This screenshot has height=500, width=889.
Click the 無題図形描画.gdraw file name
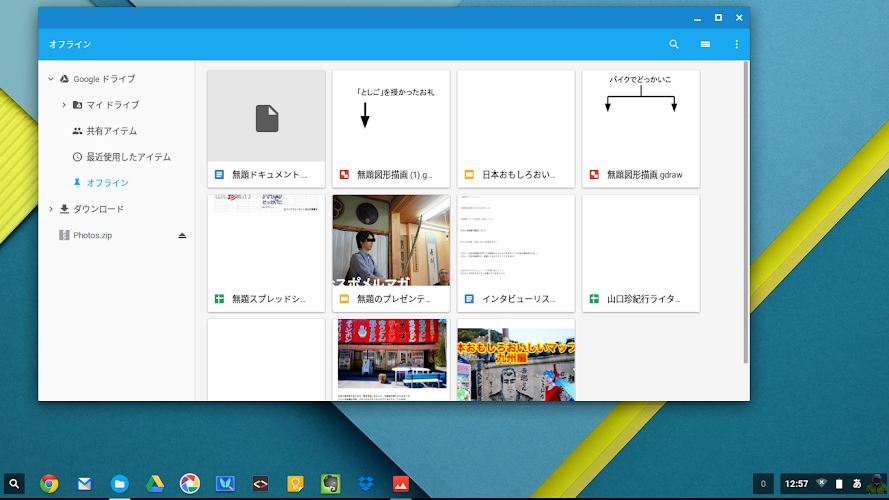pyautogui.click(x=645, y=175)
